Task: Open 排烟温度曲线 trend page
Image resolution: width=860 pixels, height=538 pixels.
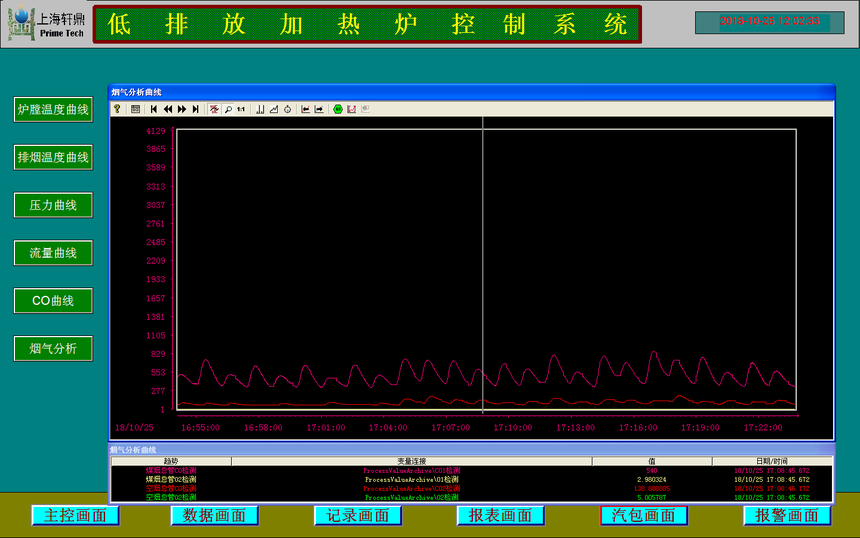Action: (x=53, y=158)
